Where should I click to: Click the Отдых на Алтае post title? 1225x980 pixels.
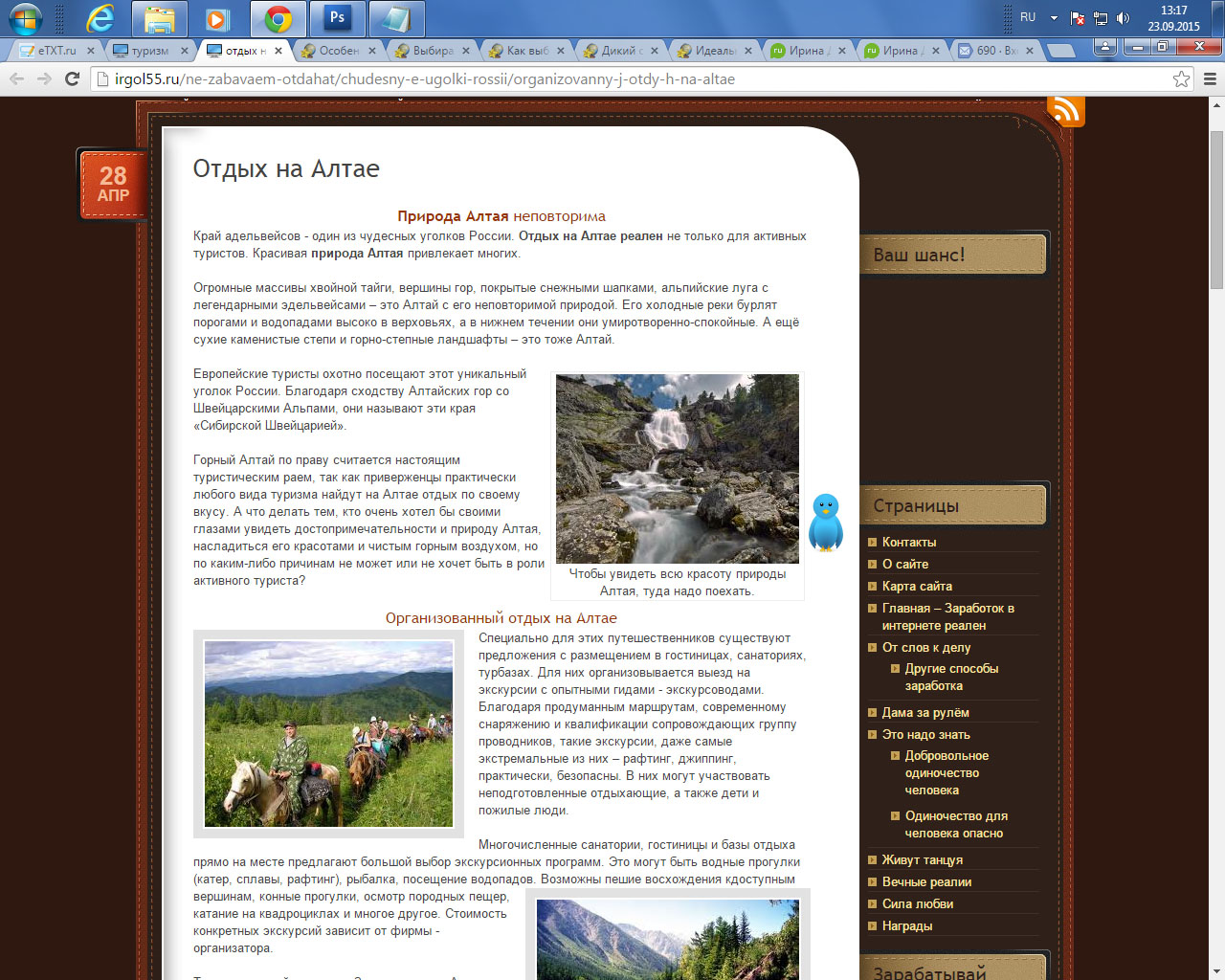286,168
